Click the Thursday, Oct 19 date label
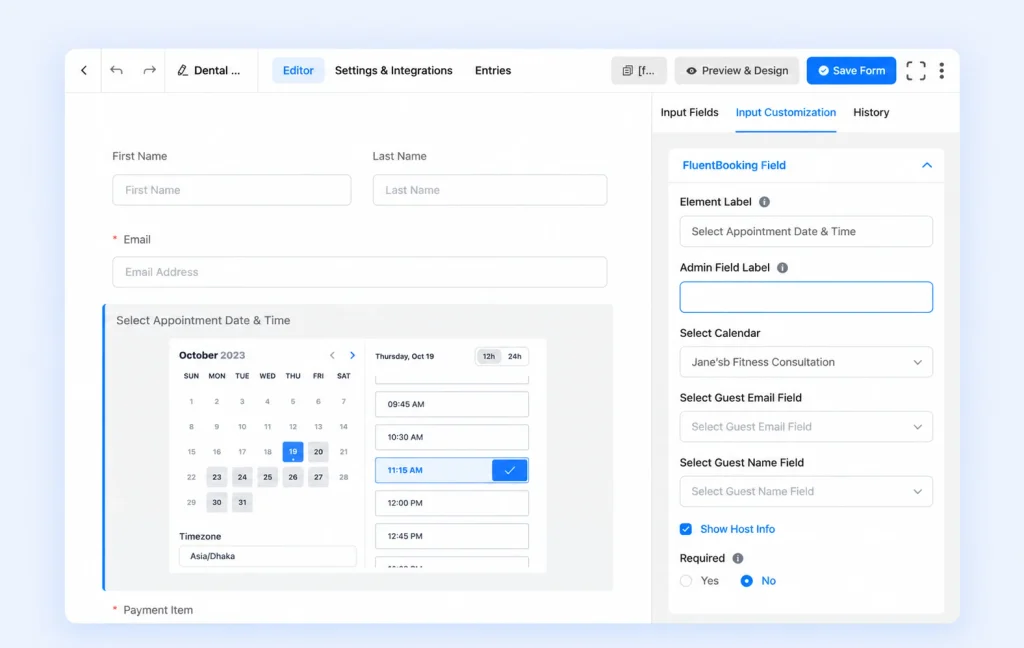Screen dimensions: 1024x648 click(x=404, y=357)
